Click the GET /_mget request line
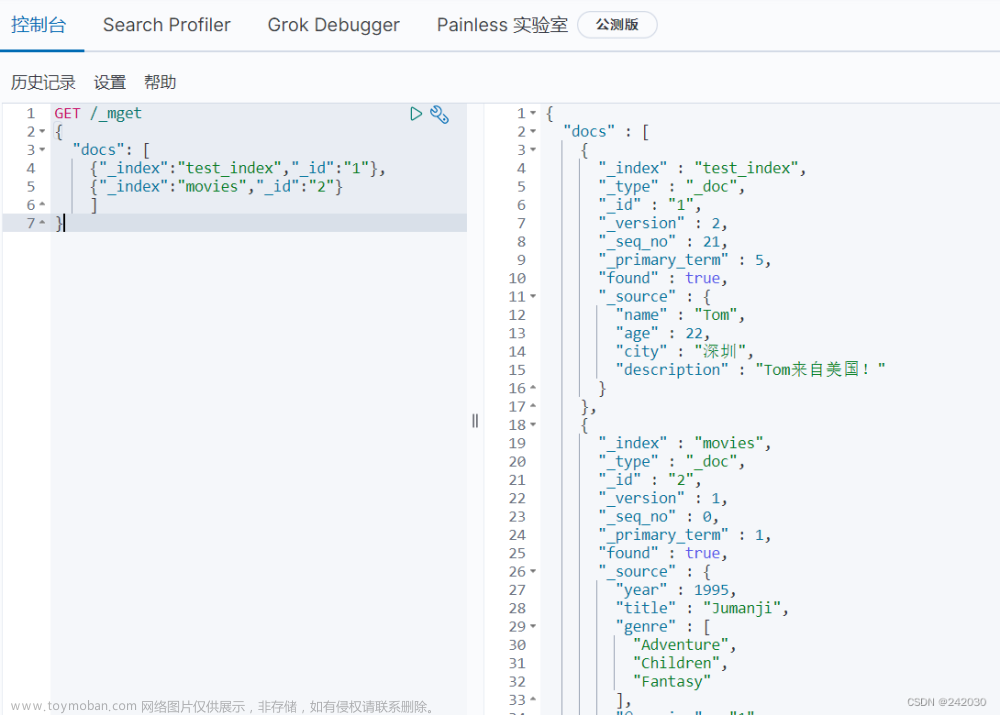This screenshot has width=1000, height=715. 98,114
